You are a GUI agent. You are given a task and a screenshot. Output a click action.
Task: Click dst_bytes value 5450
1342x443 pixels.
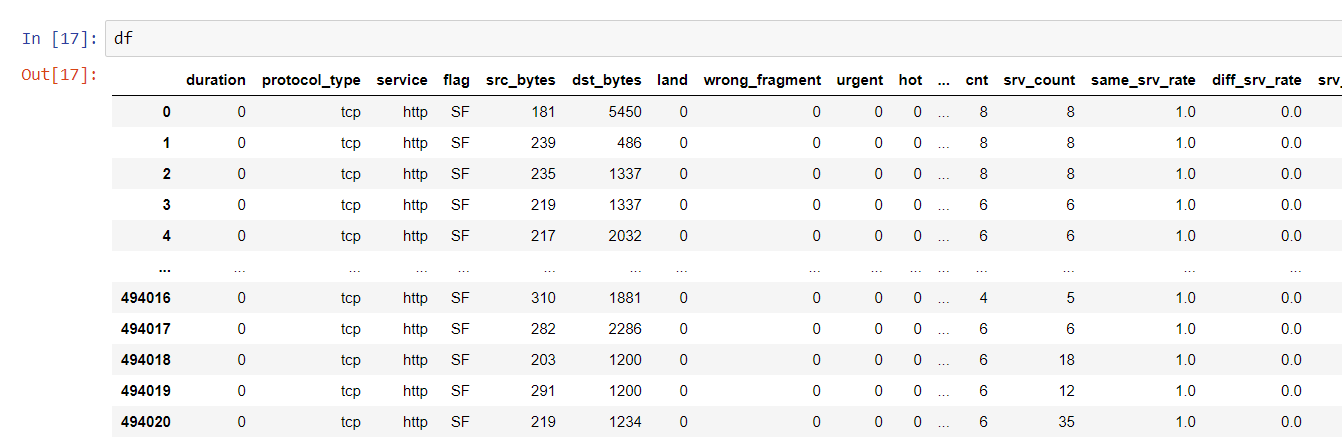[x=625, y=112]
